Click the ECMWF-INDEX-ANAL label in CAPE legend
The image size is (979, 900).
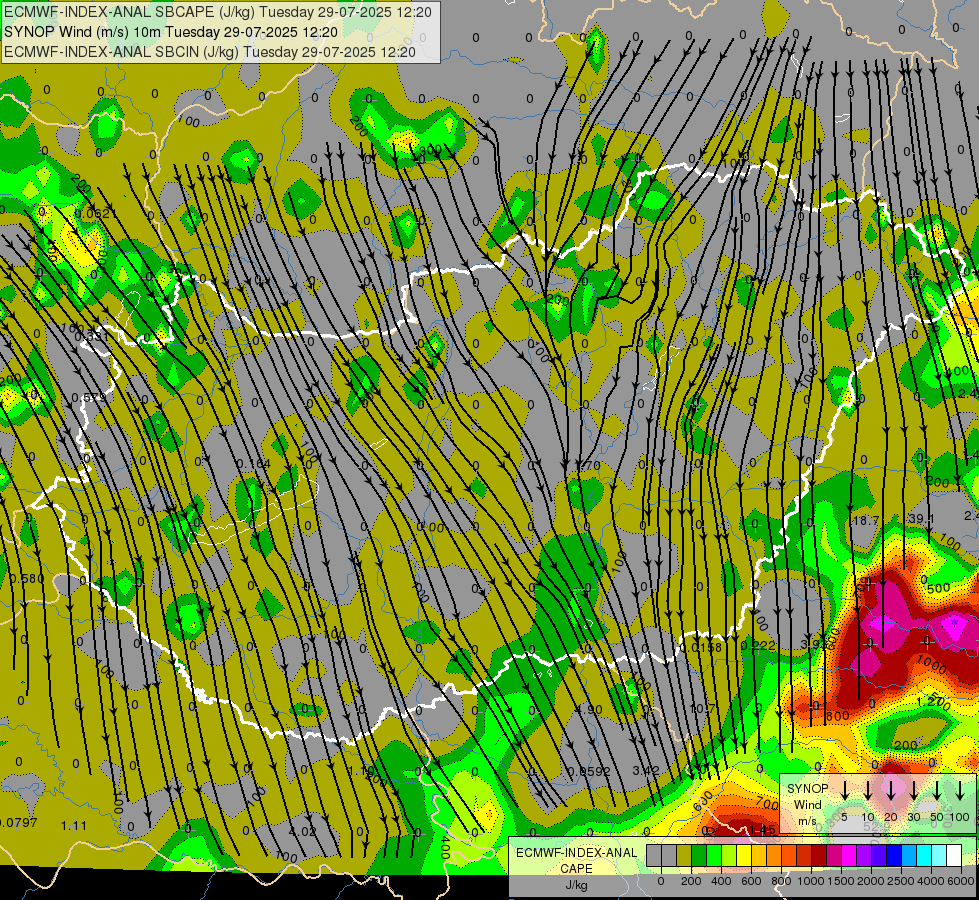(x=577, y=853)
